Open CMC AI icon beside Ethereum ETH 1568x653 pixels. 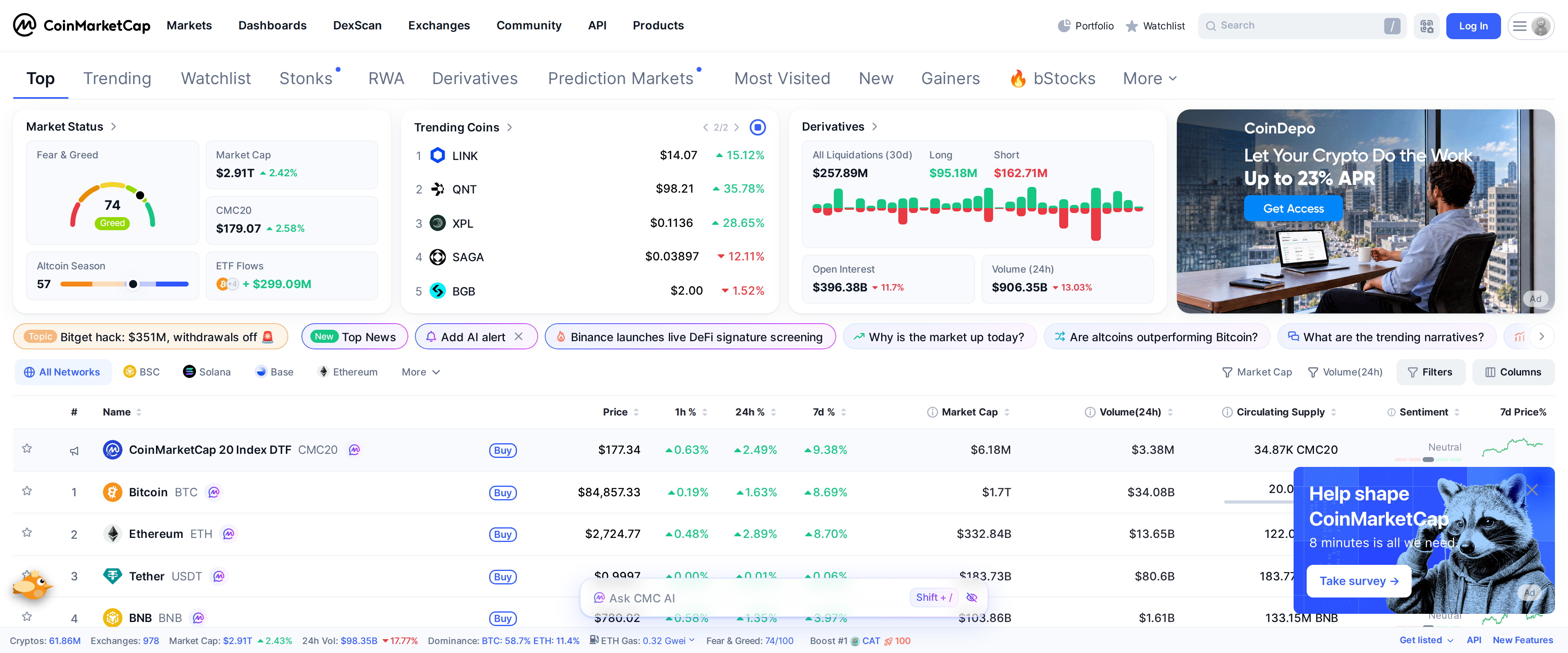[x=228, y=534]
